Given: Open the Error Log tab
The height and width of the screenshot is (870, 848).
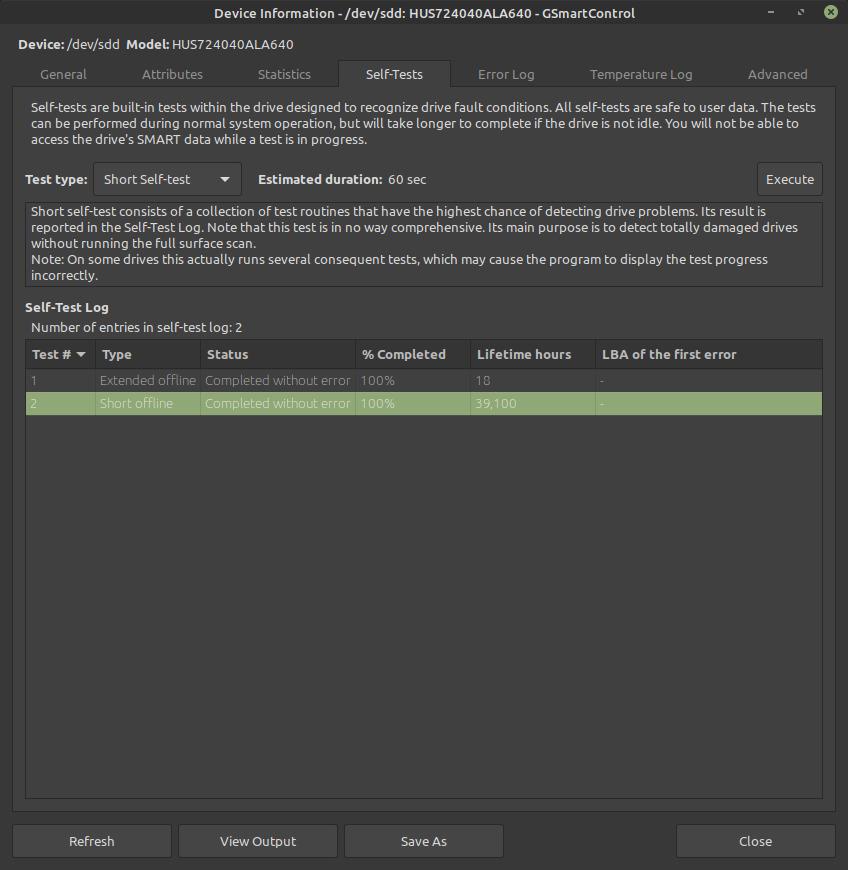Looking at the screenshot, I should click(506, 74).
